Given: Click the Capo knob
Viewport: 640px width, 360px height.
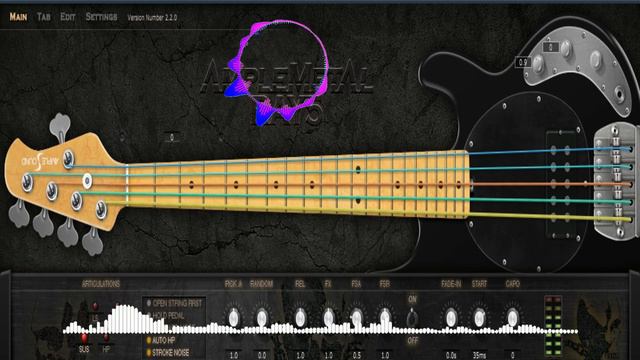Looking at the screenshot, I should click(x=513, y=318).
